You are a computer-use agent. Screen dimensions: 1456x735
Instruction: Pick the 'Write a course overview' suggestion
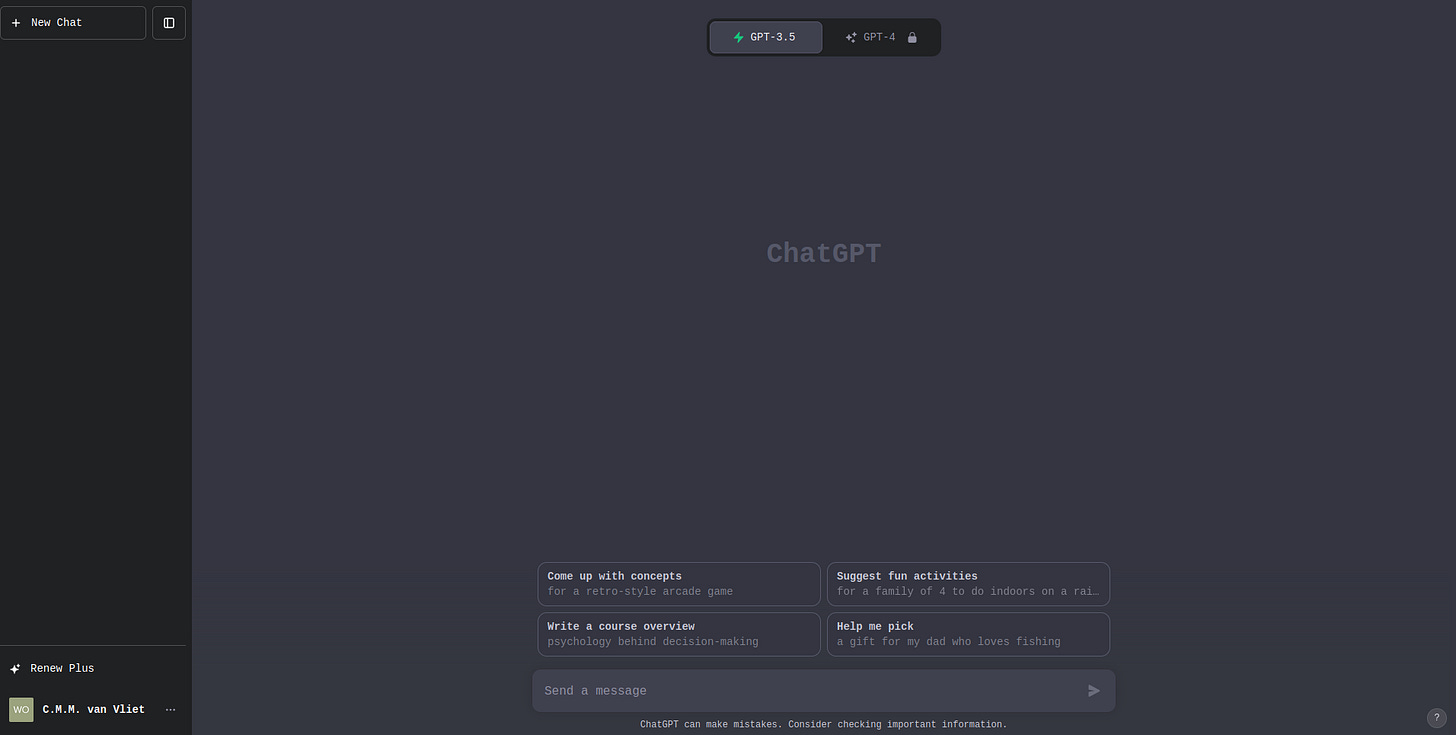pyautogui.click(x=679, y=634)
